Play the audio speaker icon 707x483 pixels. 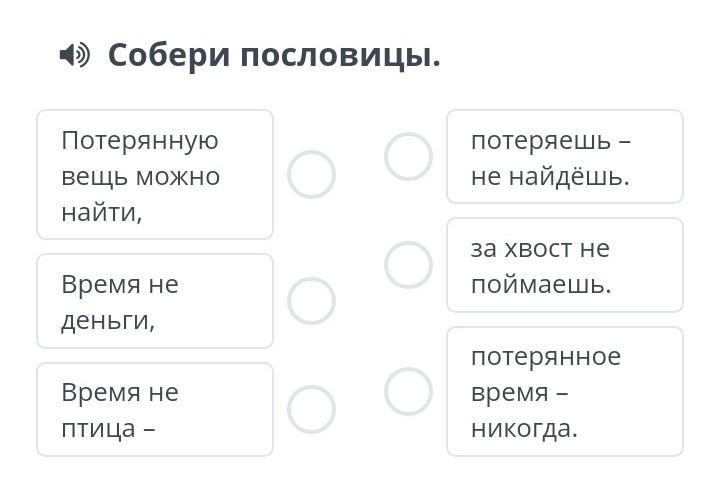tap(74, 55)
